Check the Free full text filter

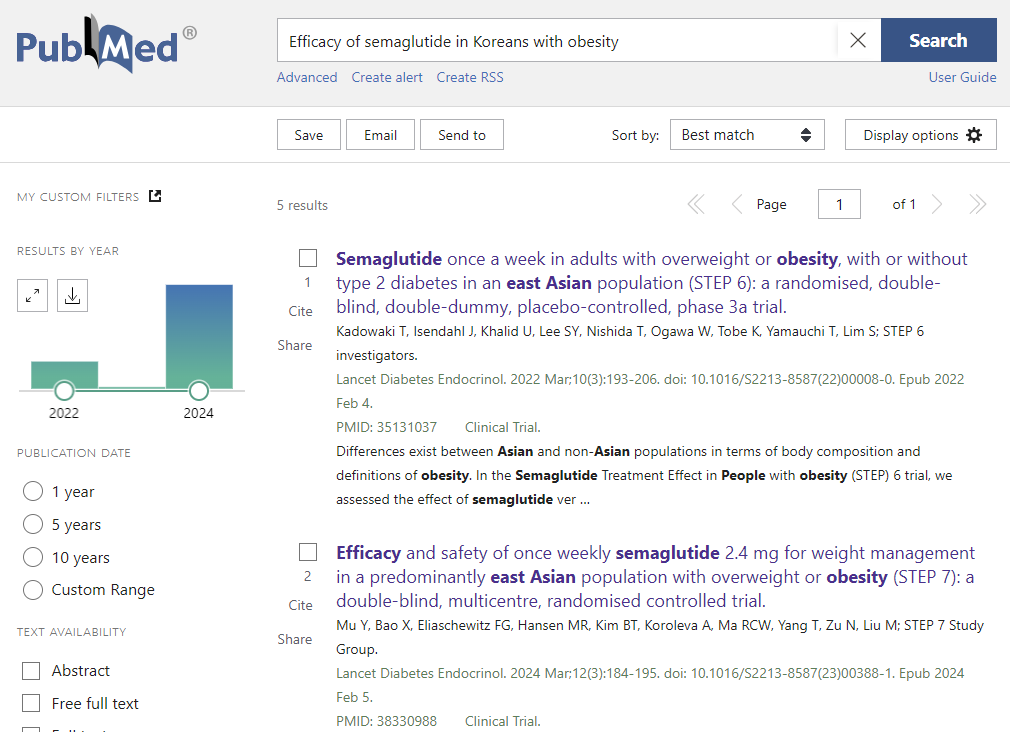tap(31, 703)
